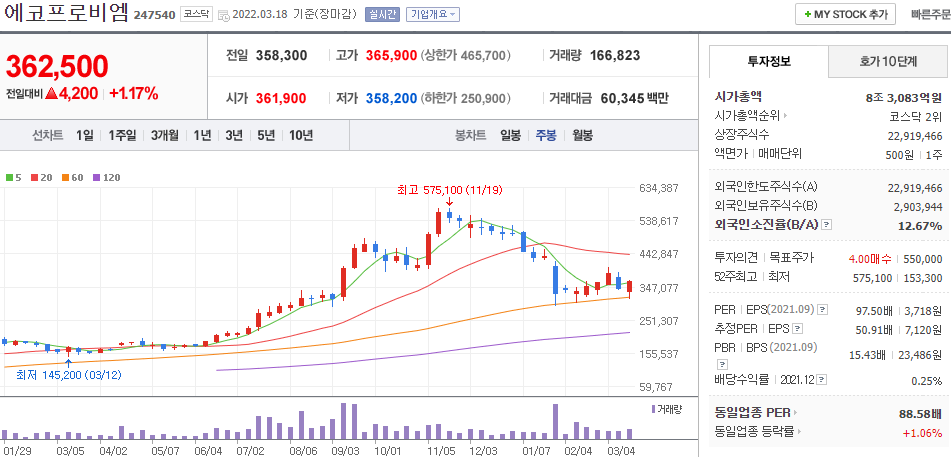Switch to the 호가10단계 tab
The height and width of the screenshot is (457, 951).
tap(888, 61)
